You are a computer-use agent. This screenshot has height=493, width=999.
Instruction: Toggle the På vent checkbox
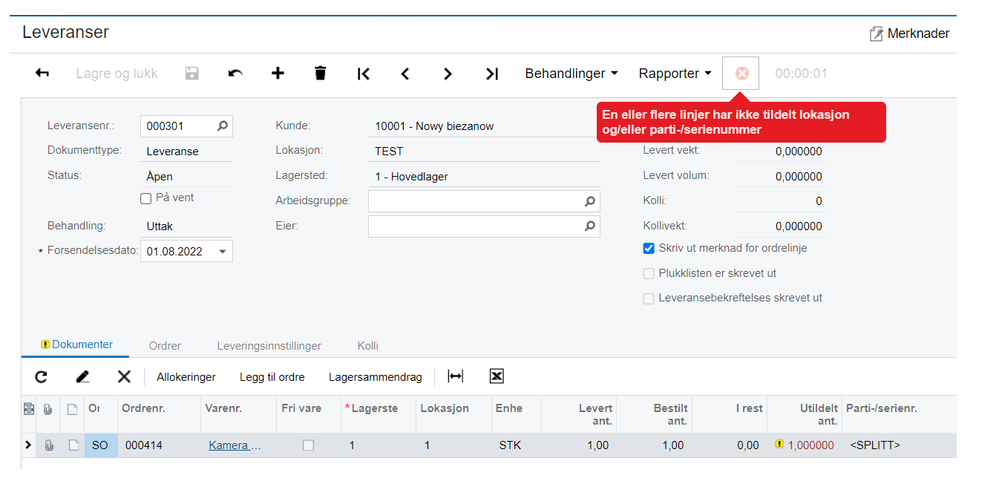pyautogui.click(x=146, y=199)
